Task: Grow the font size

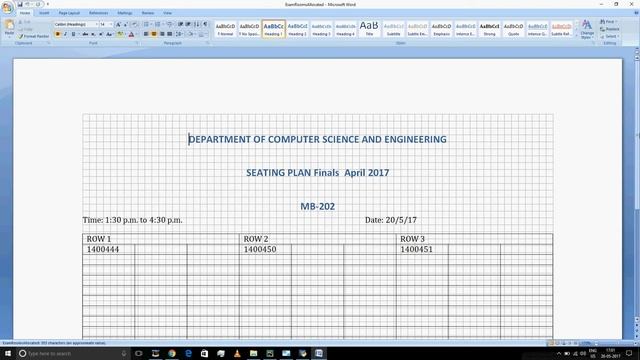Action: click(118, 24)
